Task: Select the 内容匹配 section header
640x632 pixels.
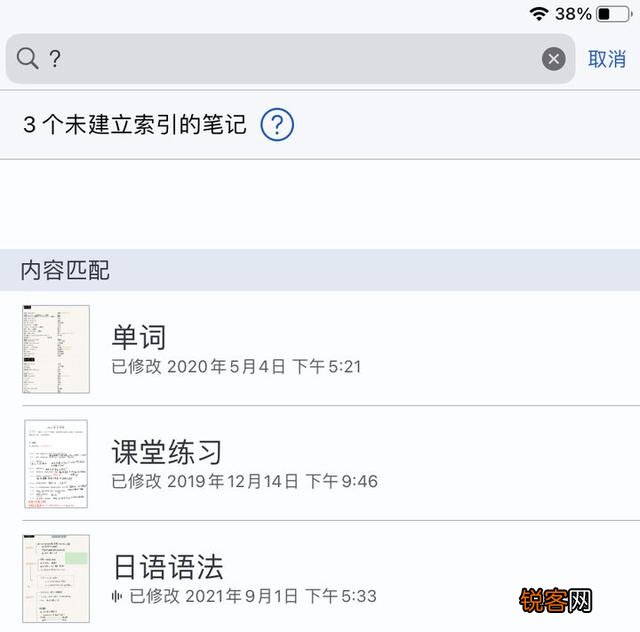Action: coord(320,270)
